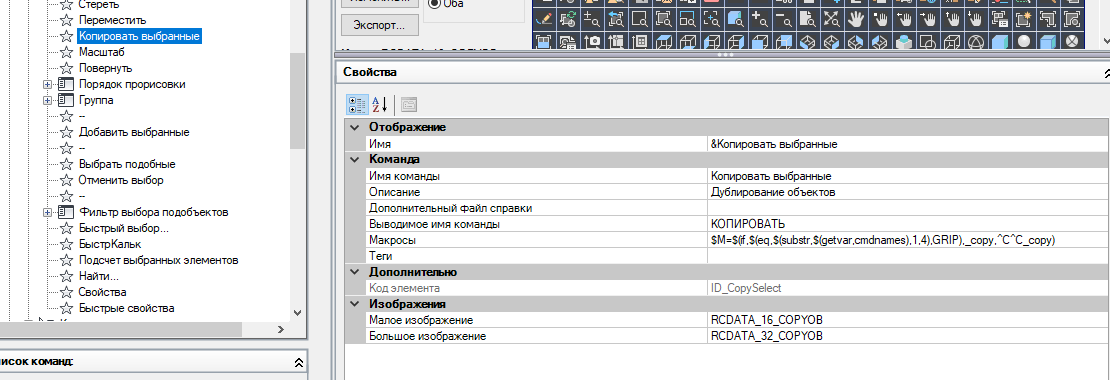Select Переместить in the tree

pyautogui.click(x=113, y=20)
